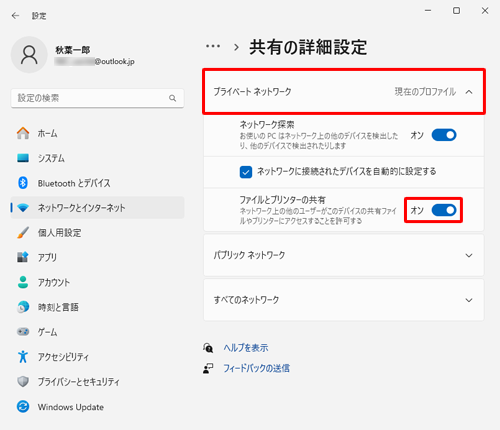
Task: Click the システム monitor icon
Action: point(23,158)
